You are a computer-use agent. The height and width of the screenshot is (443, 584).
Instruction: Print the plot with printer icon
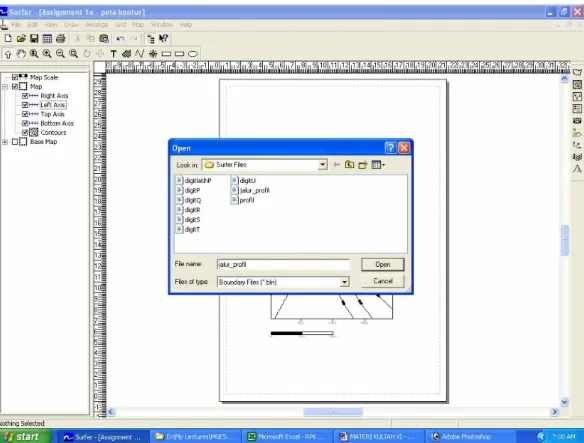(61, 38)
